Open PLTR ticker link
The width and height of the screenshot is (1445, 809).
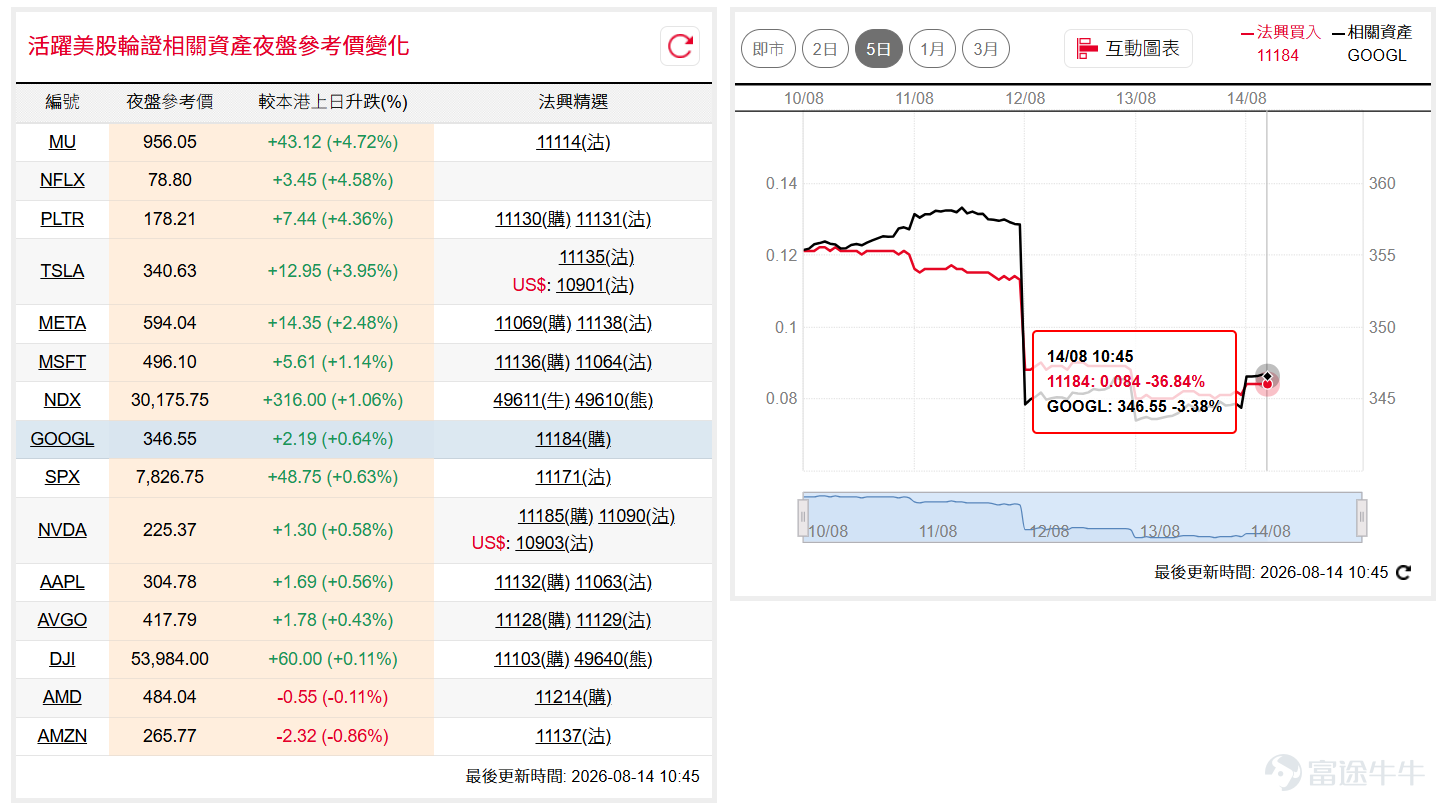(62, 219)
